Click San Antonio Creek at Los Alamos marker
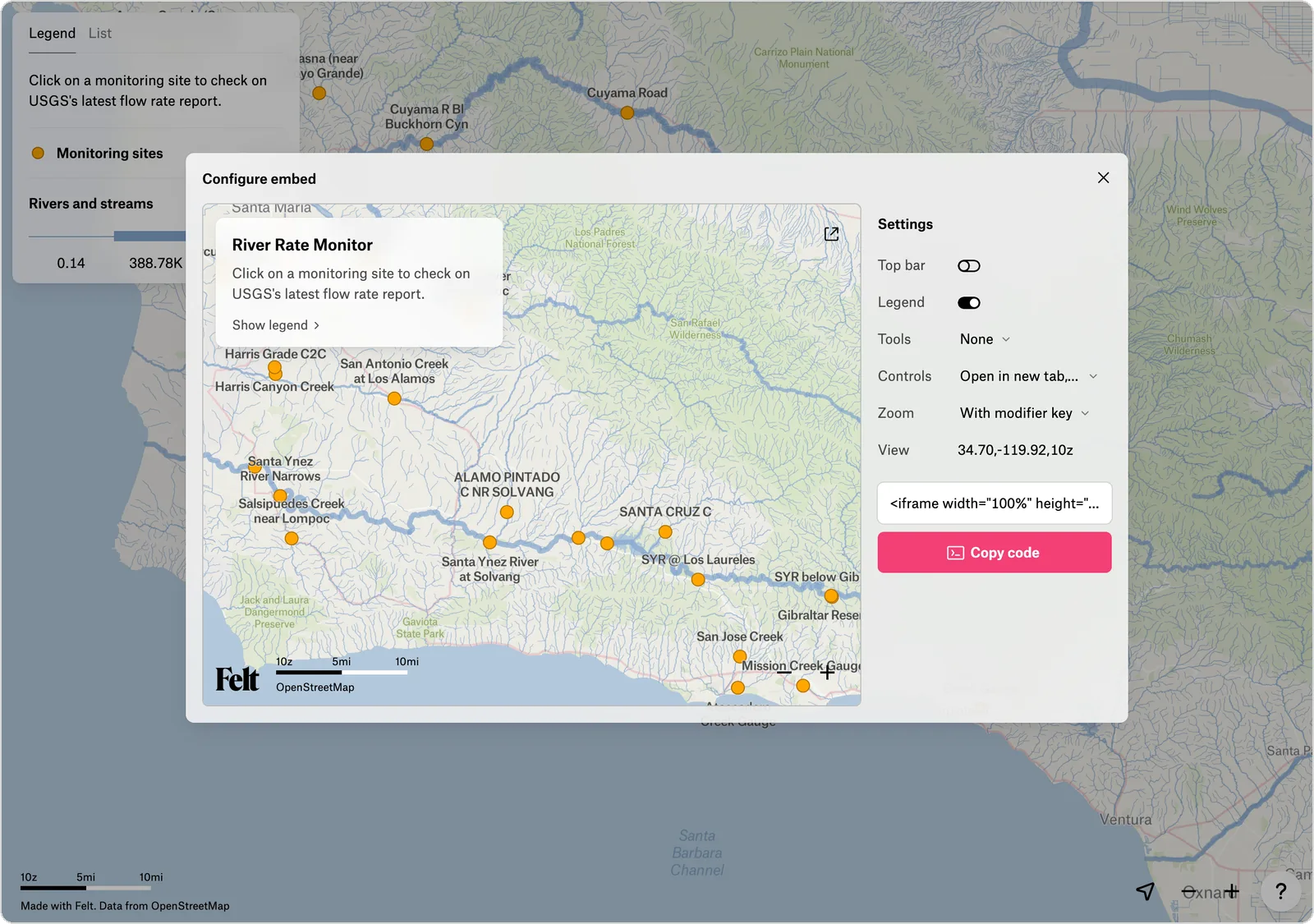The image size is (1314, 924). pos(394,398)
